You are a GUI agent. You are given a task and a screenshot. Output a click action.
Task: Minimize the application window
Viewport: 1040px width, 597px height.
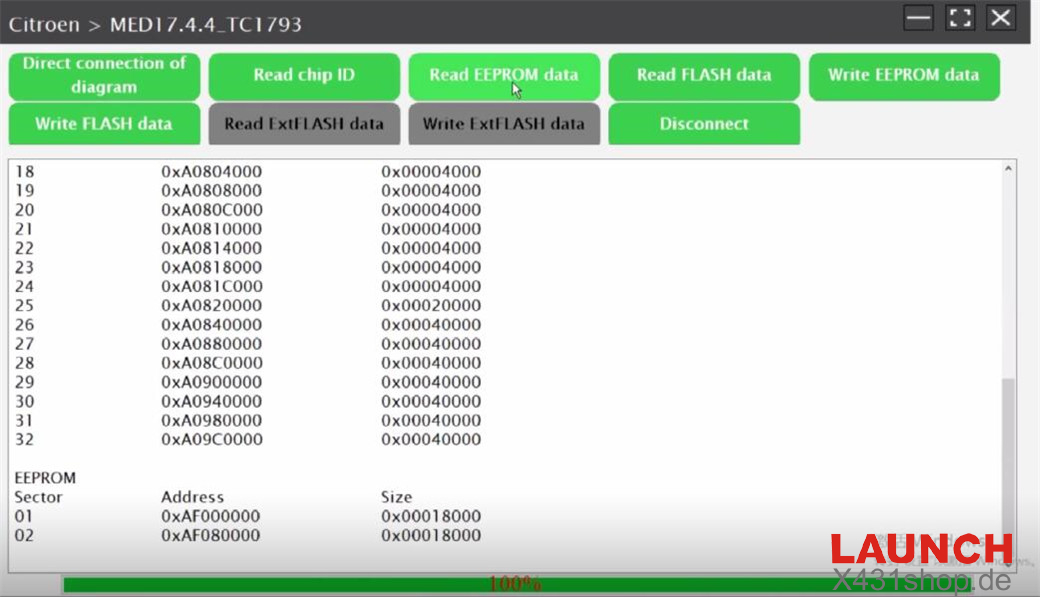(918, 18)
